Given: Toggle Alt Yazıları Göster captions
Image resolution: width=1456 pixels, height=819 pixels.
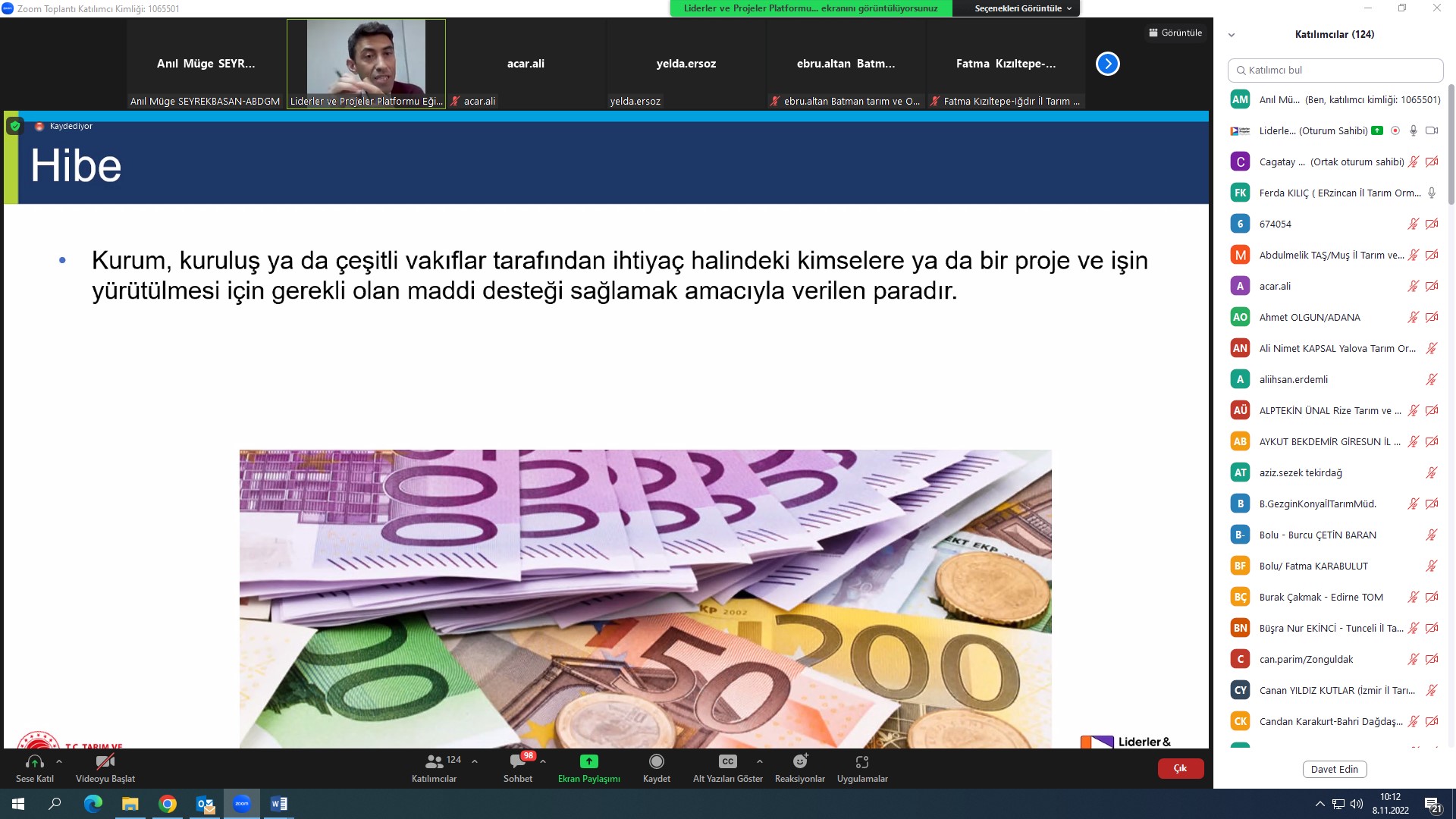Looking at the screenshot, I should [x=727, y=761].
